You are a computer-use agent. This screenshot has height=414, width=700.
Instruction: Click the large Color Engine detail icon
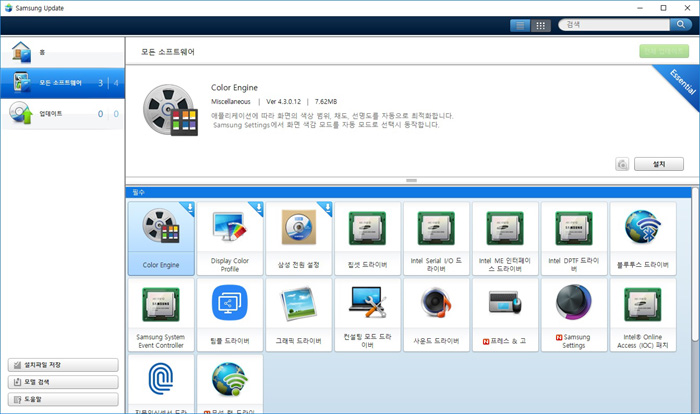(170, 110)
